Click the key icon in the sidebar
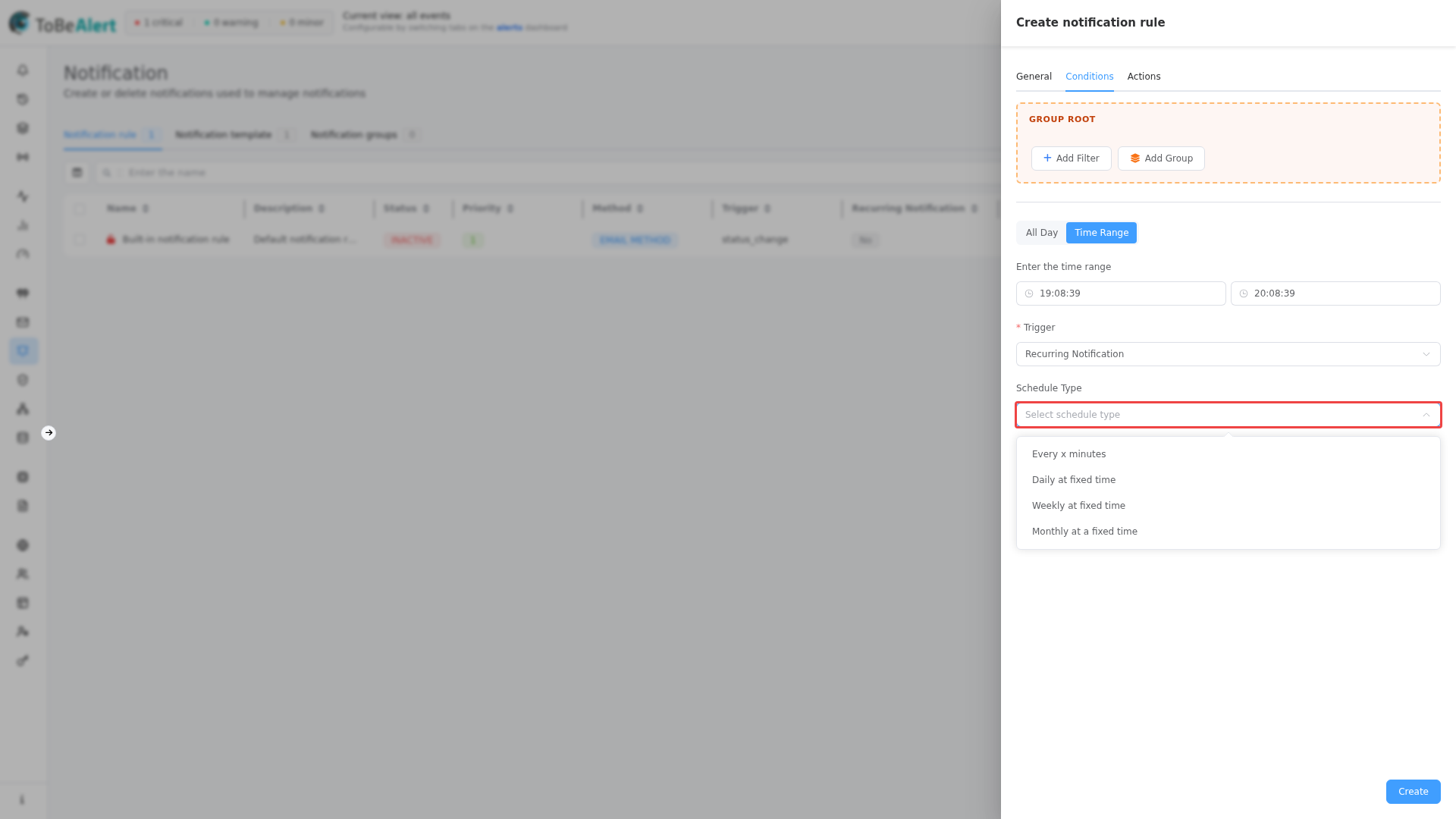The height and width of the screenshot is (819, 1456). pos(23,661)
